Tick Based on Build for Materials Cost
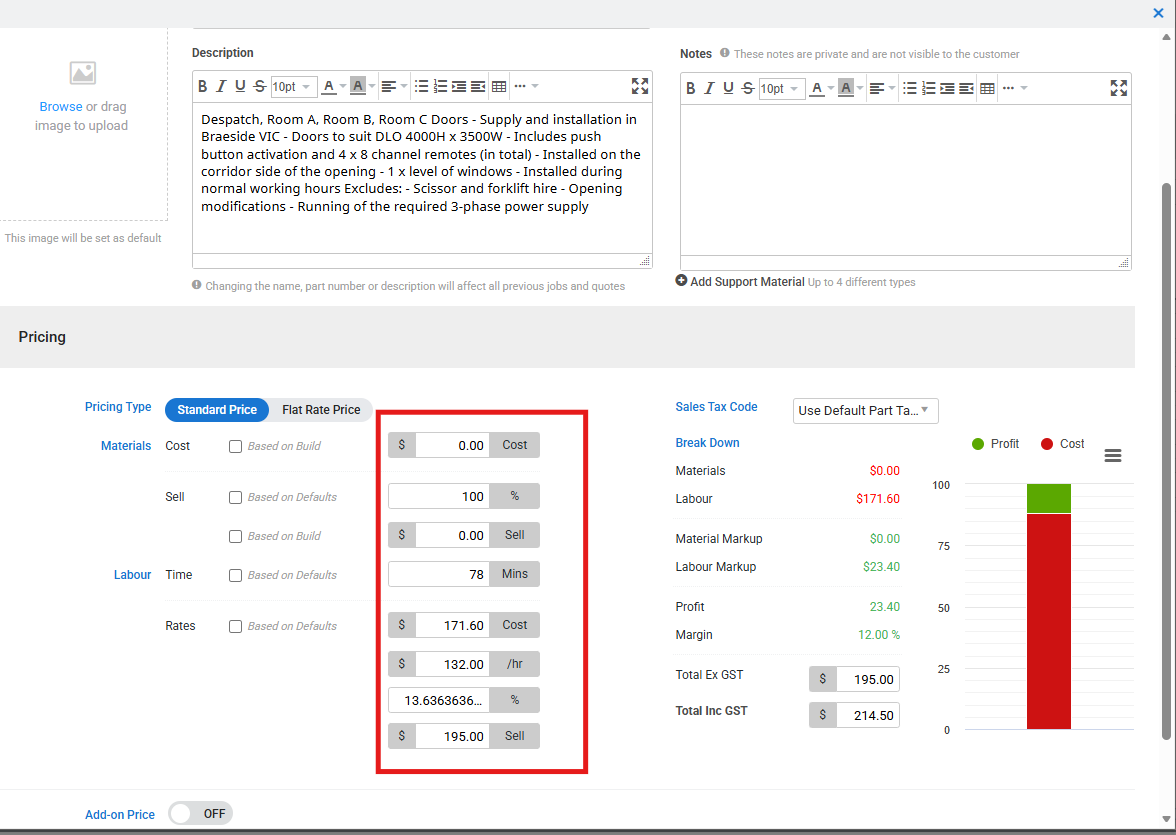Image resolution: width=1176 pixels, height=835 pixels. 236,446
